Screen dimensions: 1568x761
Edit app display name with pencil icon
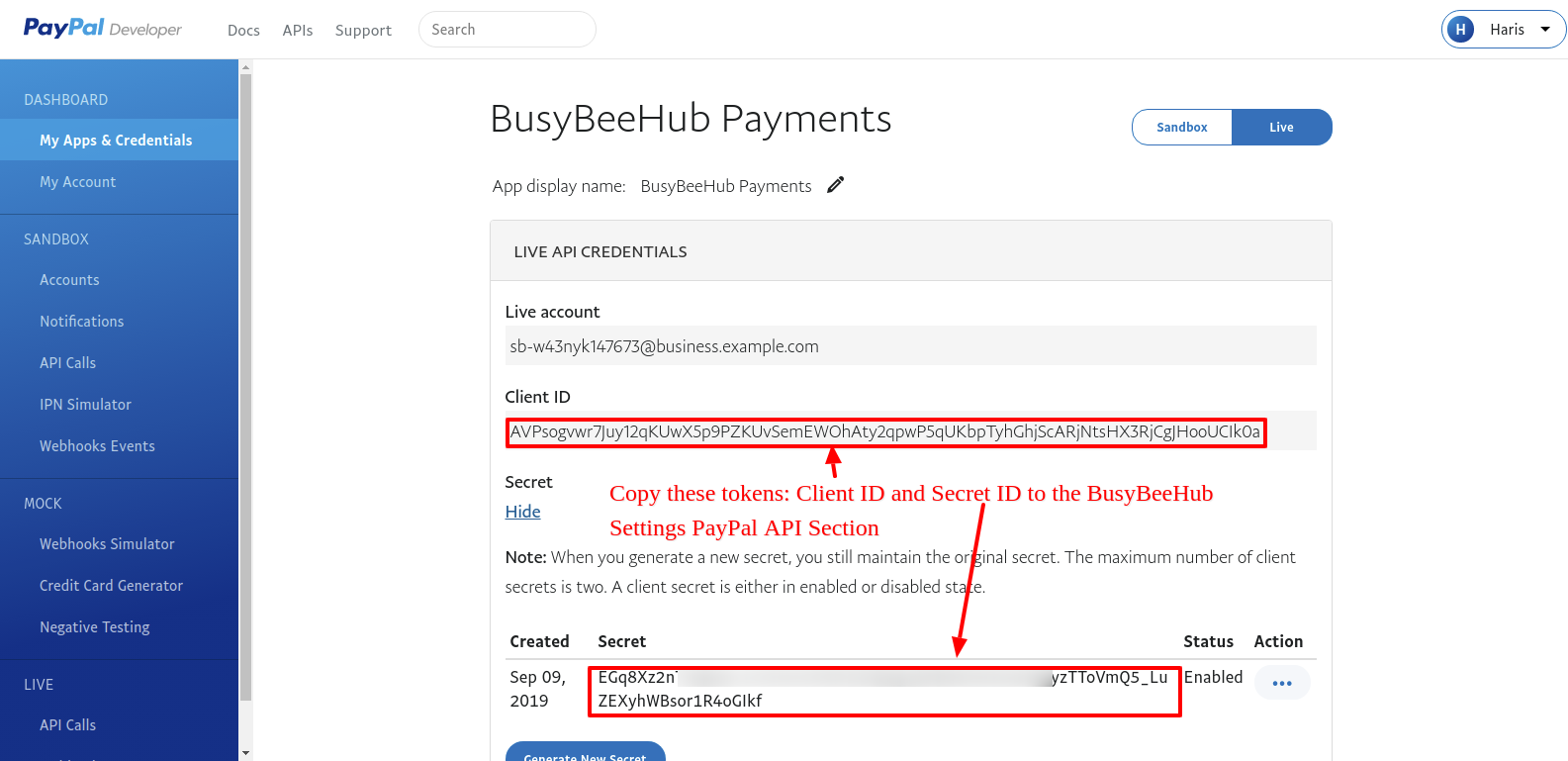point(836,185)
